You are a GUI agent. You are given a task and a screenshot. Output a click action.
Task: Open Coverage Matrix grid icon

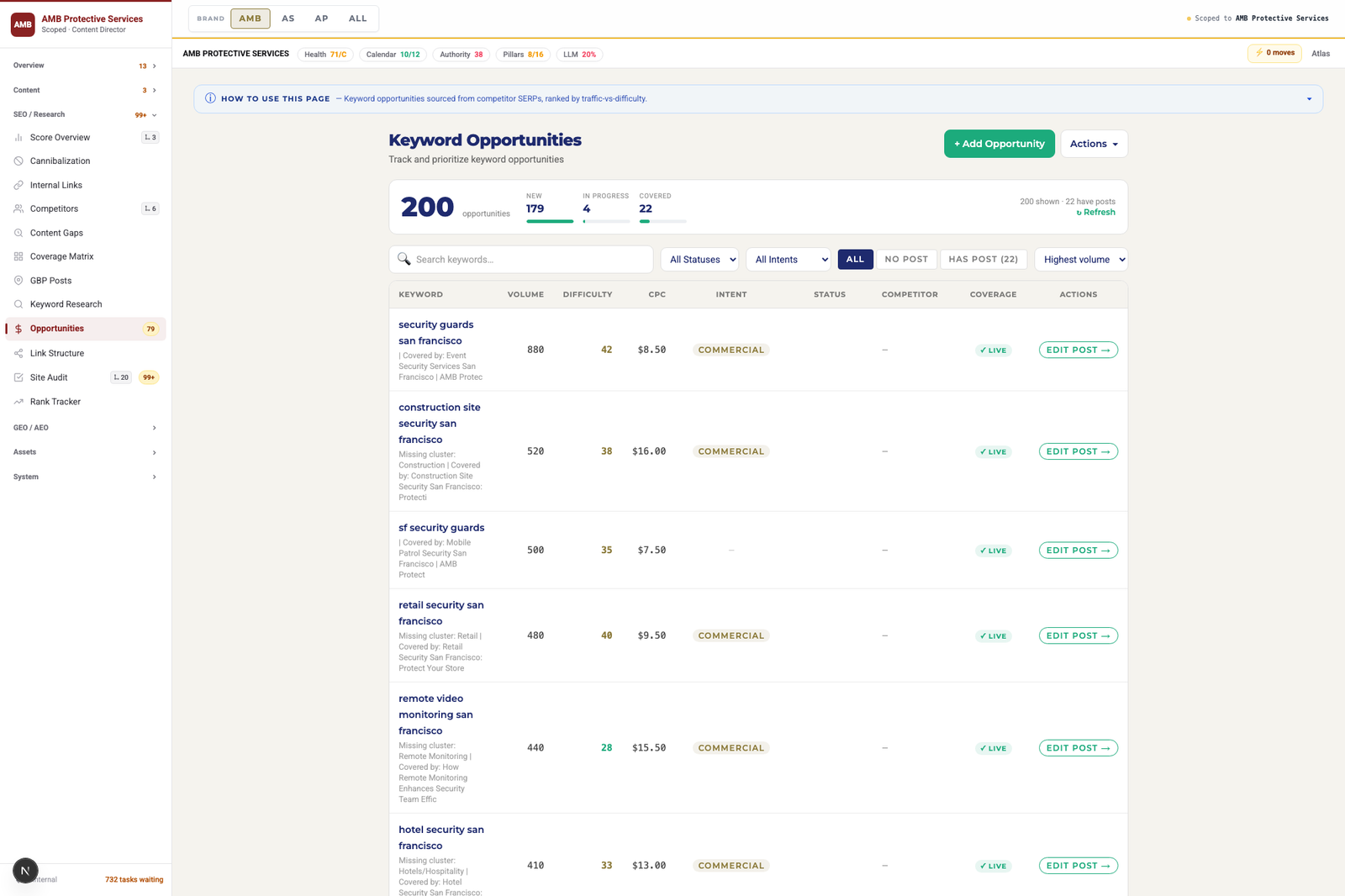pyautogui.click(x=18, y=256)
